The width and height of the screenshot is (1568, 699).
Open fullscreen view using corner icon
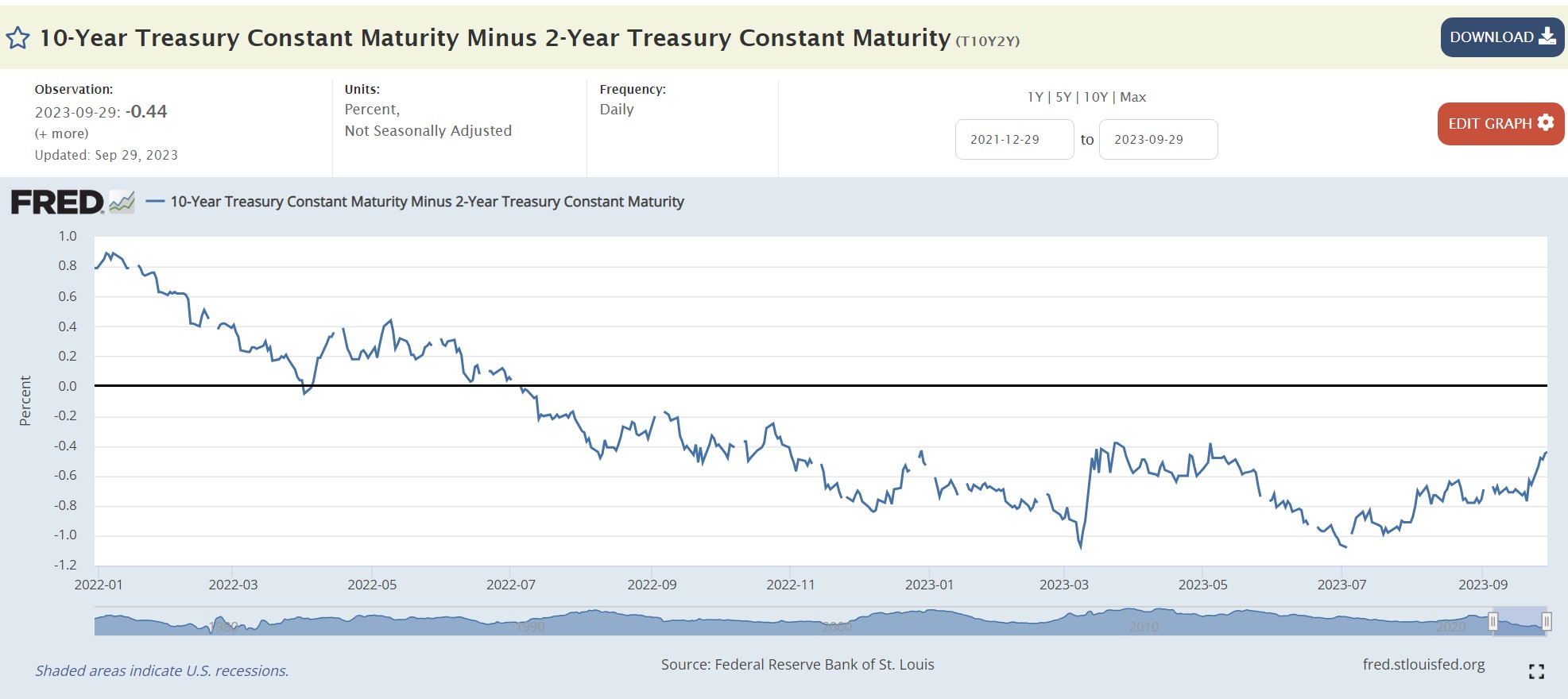click(x=1536, y=671)
